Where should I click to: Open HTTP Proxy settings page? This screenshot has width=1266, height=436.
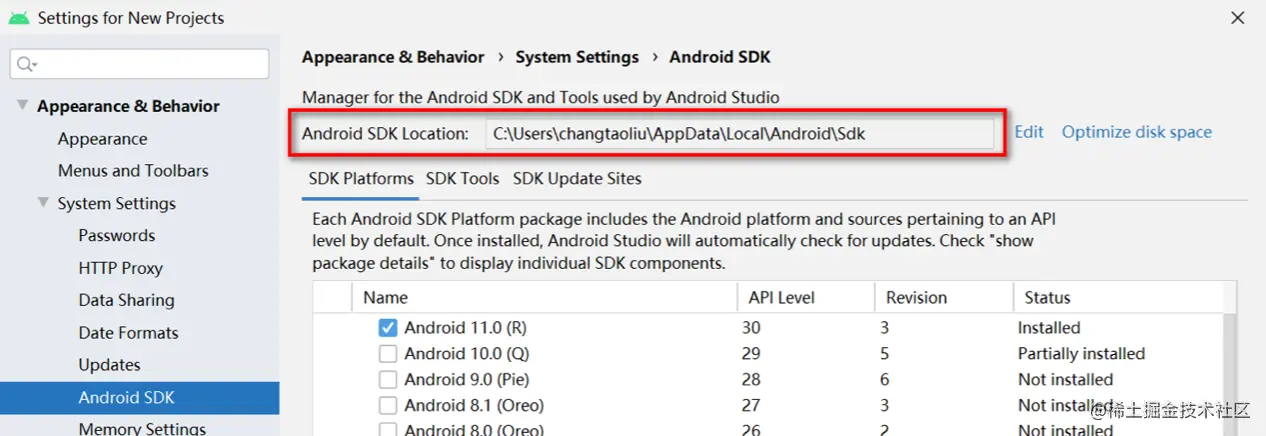coord(120,268)
